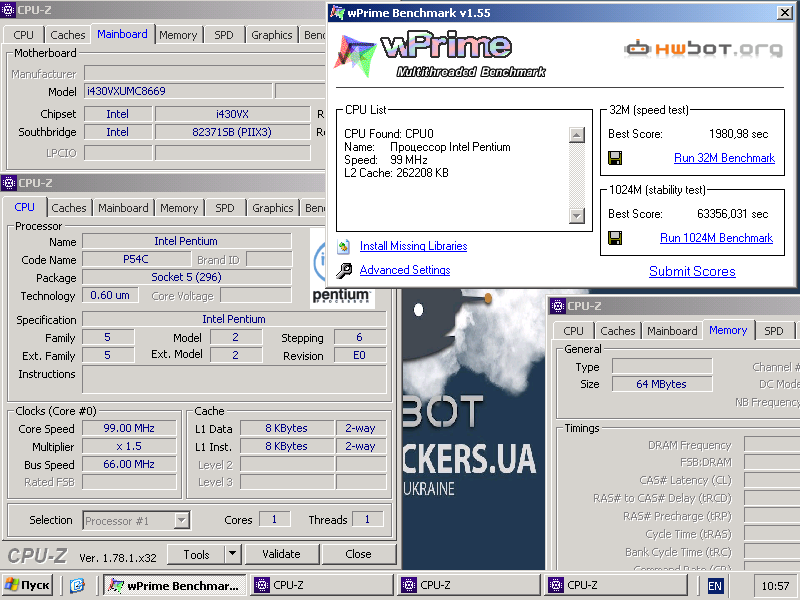
Task: Switch to Caches tab in top CPU-Z
Action: click(68, 35)
